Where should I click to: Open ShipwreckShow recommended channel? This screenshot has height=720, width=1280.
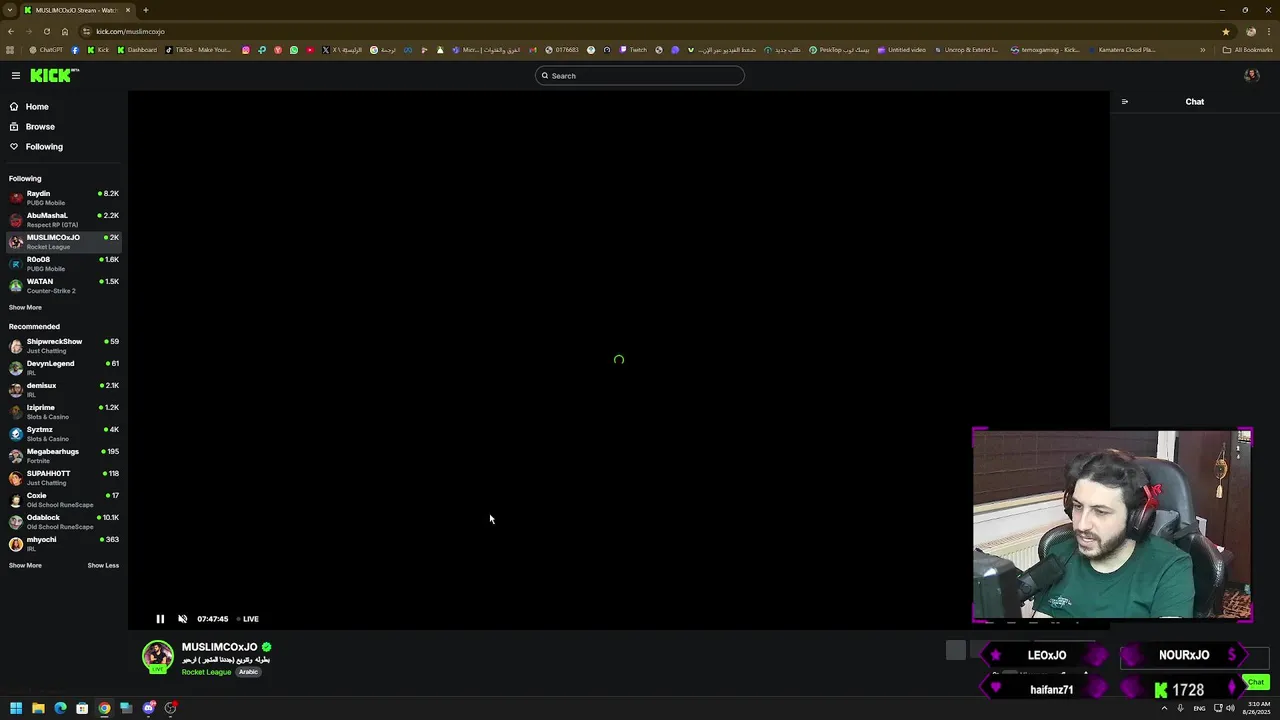64,346
